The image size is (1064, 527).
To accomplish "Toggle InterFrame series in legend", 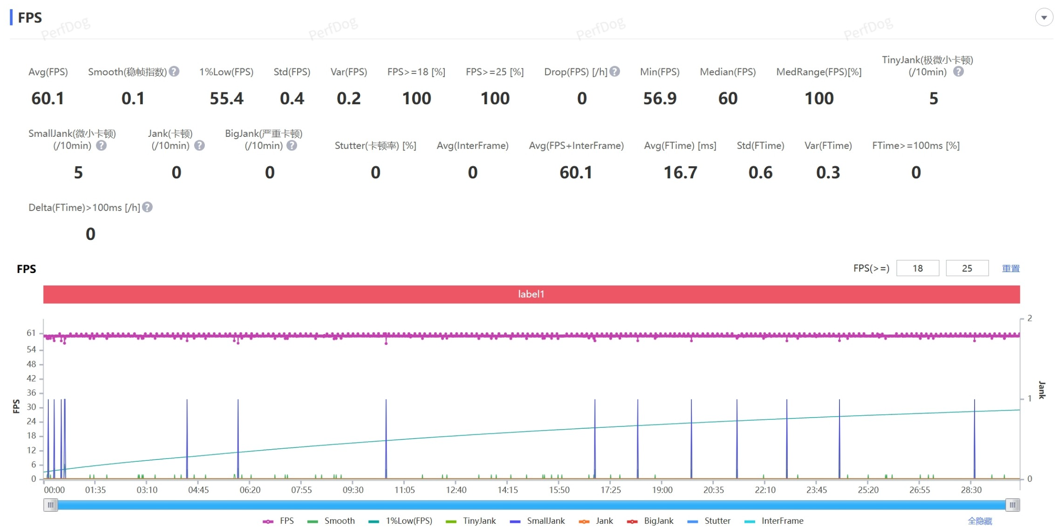I will 774,521.
